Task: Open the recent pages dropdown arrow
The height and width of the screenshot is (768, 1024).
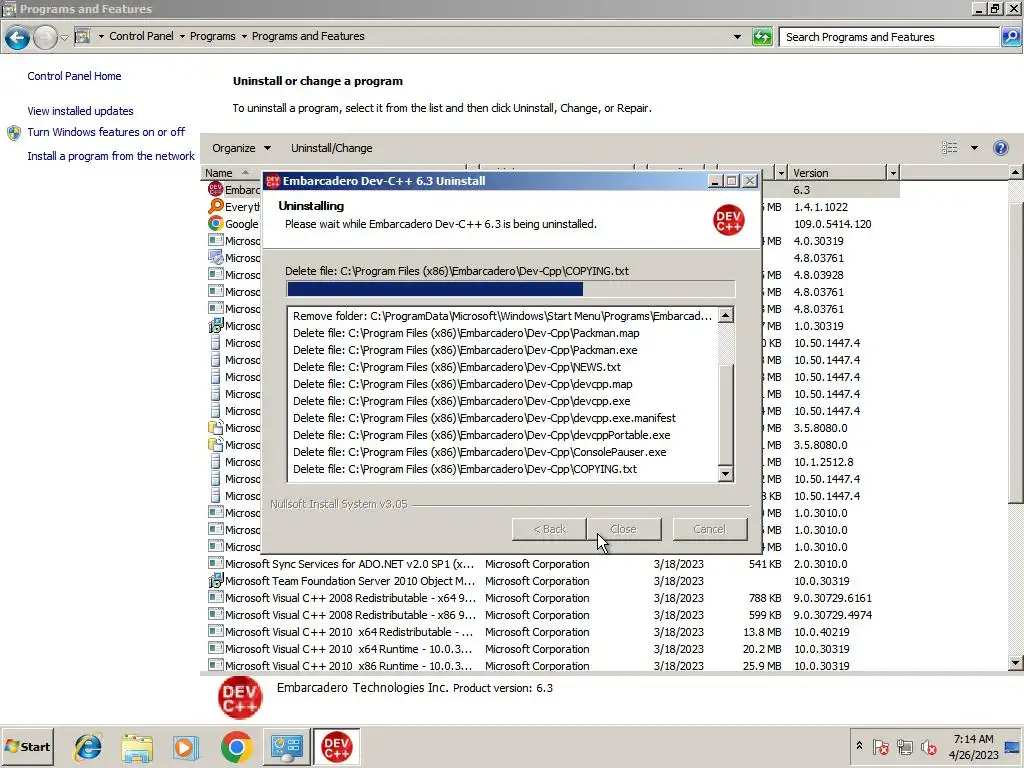Action: (64, 38)
